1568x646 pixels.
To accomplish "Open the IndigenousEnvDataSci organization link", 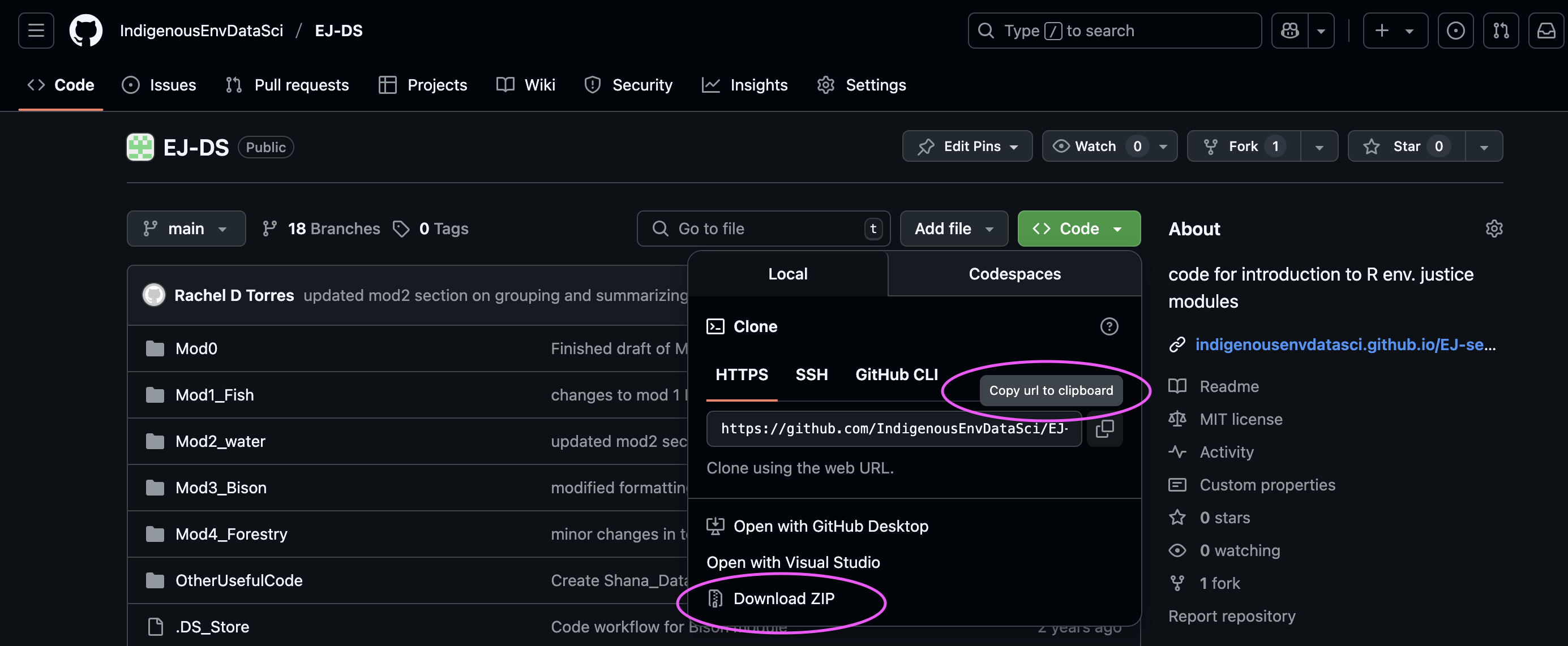I will click(202, 31).
